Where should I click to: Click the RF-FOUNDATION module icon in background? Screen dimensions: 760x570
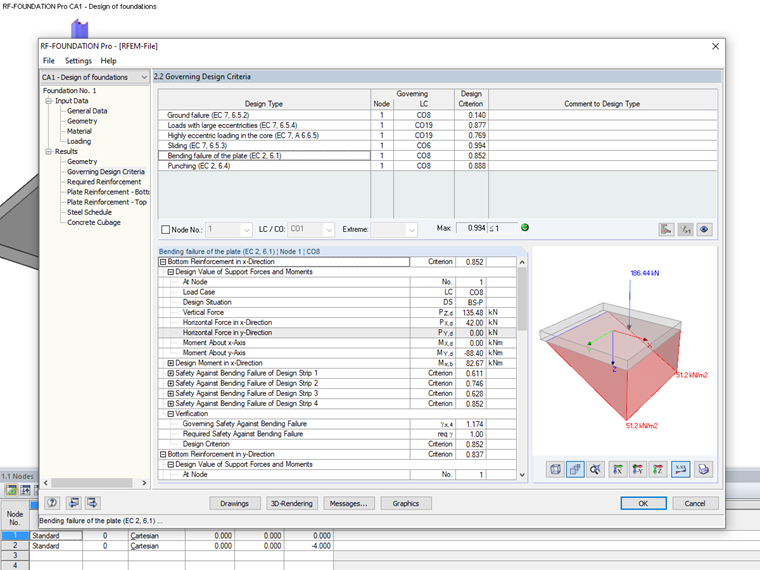[x=79, y=29]
